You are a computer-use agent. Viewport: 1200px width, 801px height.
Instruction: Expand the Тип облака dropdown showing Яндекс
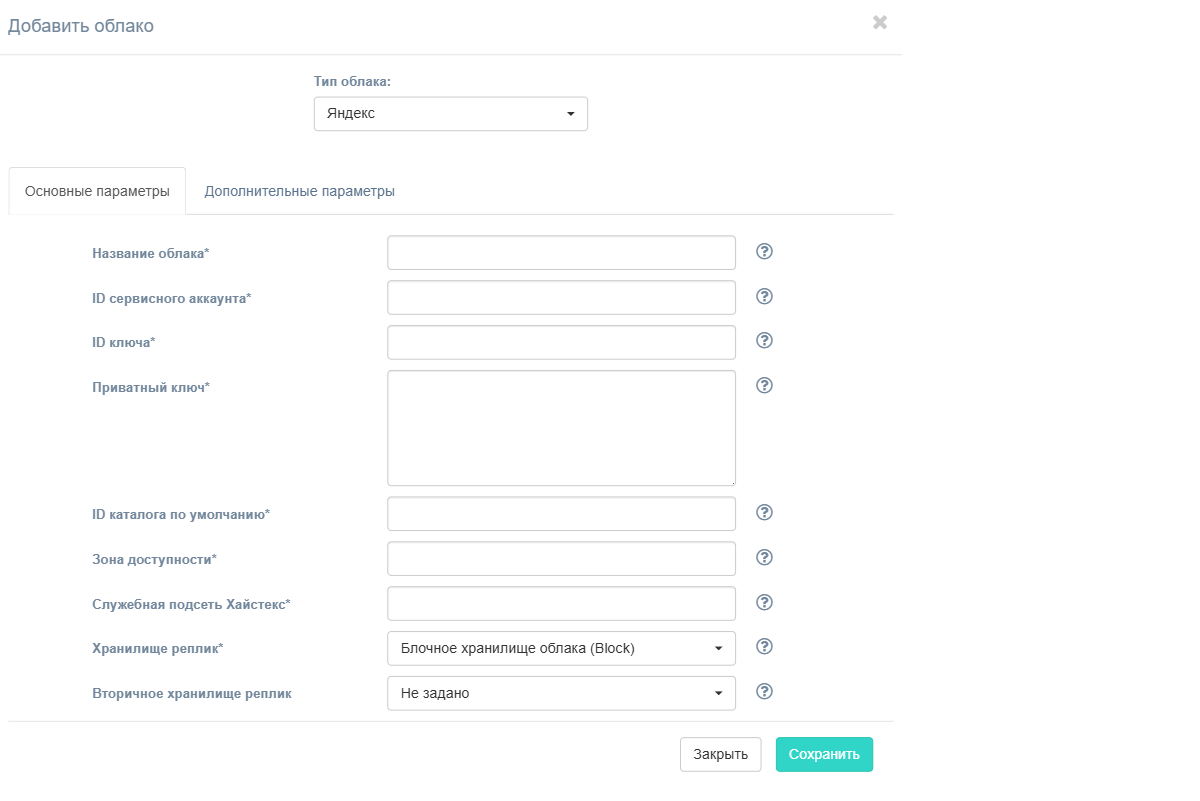(451, 114)
